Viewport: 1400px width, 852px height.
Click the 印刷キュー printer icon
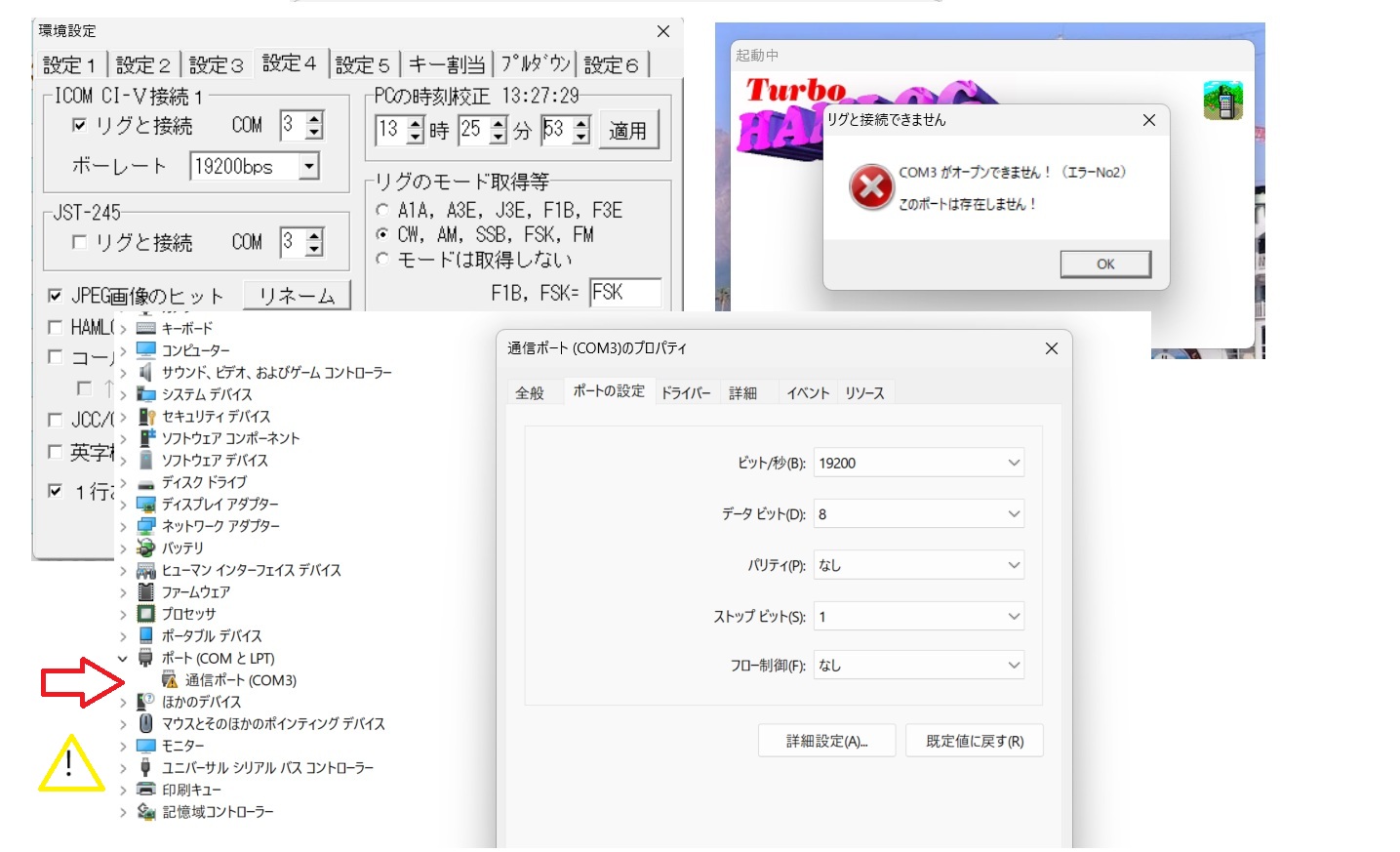[146, 790]
